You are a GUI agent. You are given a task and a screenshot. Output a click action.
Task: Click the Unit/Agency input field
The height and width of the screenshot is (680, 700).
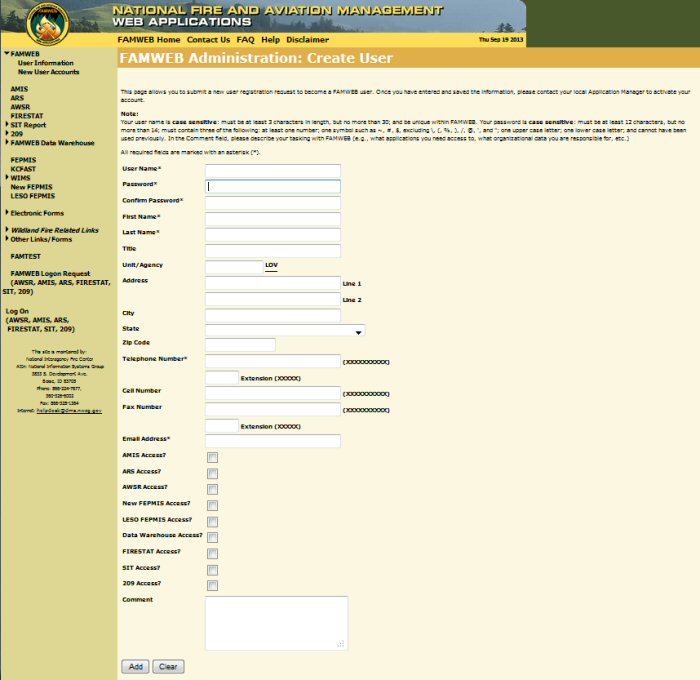pos(234,267)
